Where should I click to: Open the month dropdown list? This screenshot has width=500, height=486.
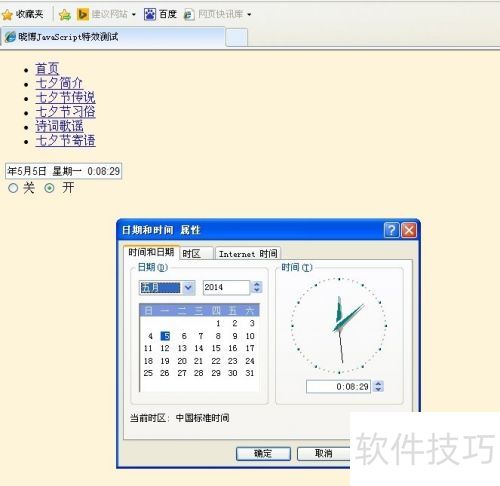coord(188,287)
